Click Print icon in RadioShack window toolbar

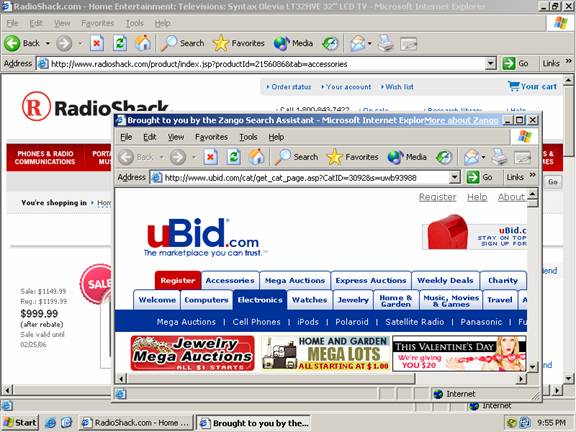[385, 43]
